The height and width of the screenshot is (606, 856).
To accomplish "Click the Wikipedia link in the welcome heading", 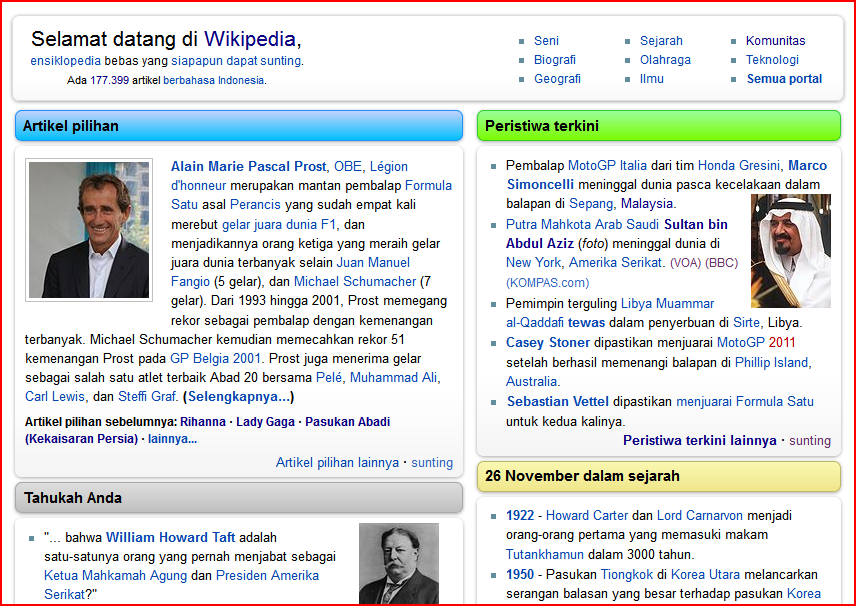I will 250,39.
